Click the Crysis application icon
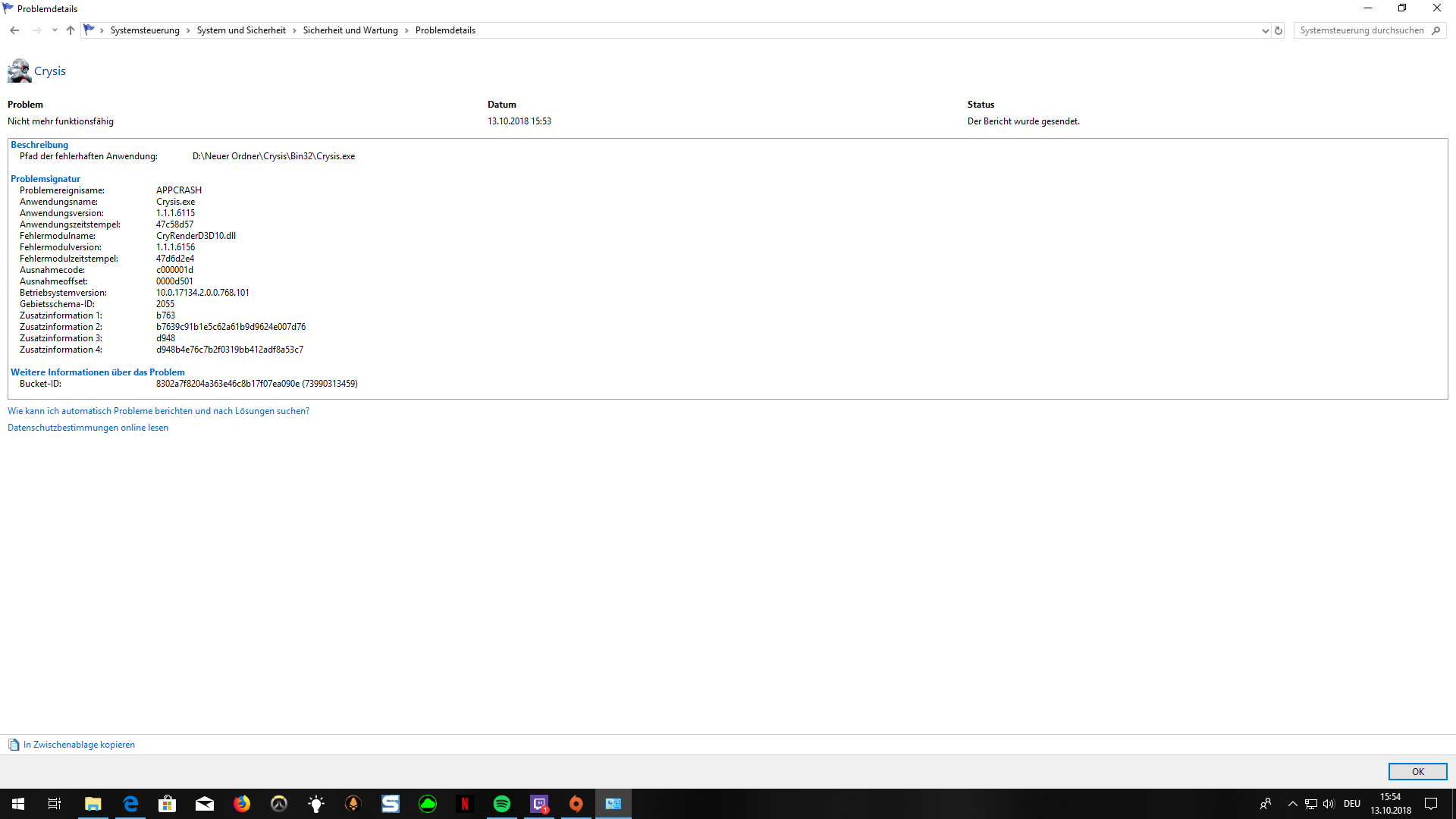The width and height of the screenshot is (1456, 819). (19, 71)
